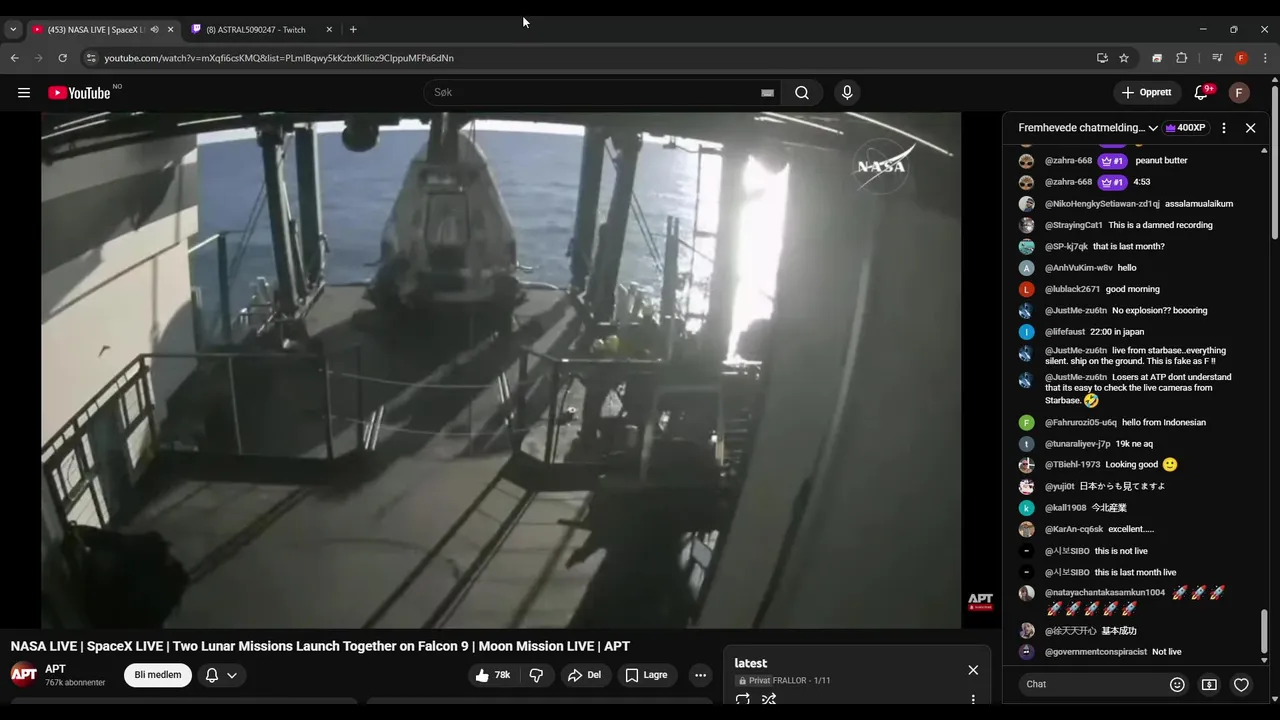
Task: Go to the YouTube home logo
Action: [x=79, y=93]
